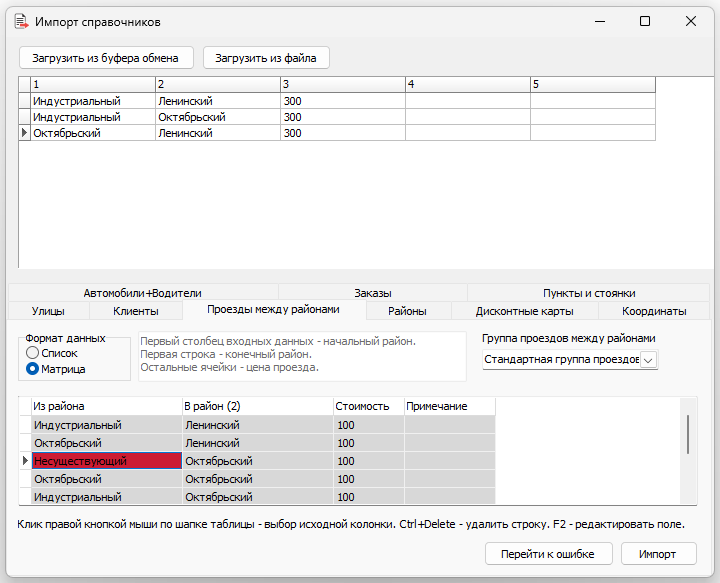720x583 pixels.
Task: Click the Импорт button
Action: tap(658, 554)
